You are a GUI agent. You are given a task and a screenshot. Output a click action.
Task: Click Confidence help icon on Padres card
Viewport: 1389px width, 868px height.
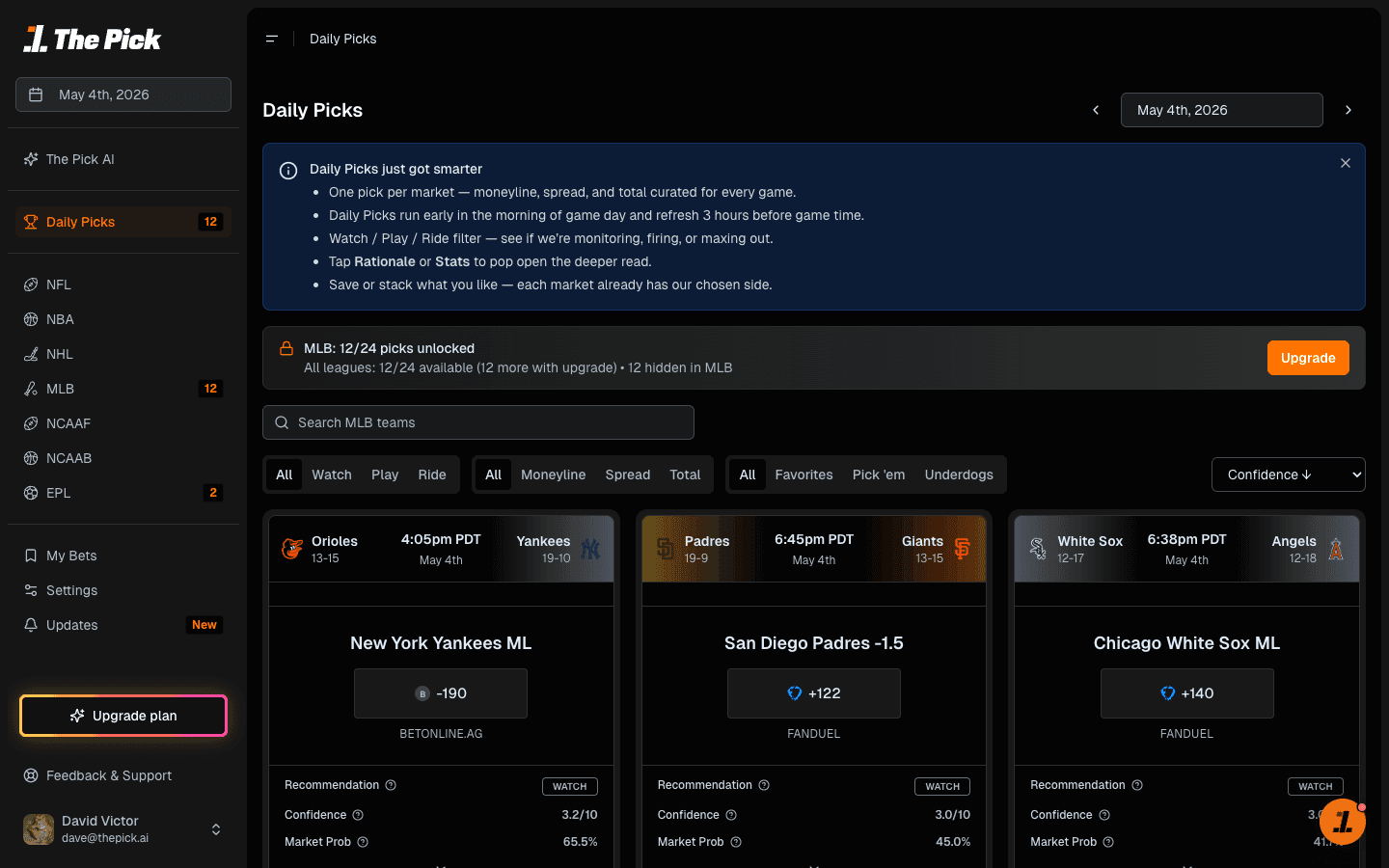click(x=731, y=815)
